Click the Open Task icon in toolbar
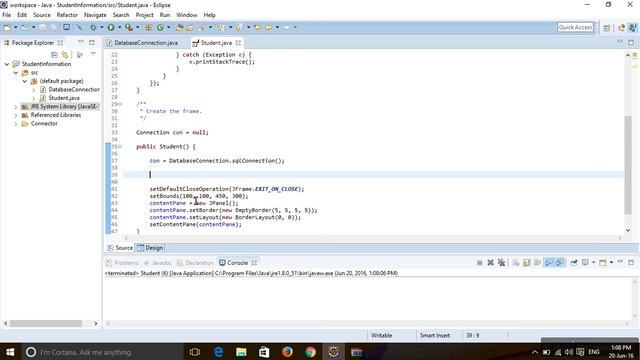Image resolution: width=640 pixels, height=360 pixels. point(190,27)
